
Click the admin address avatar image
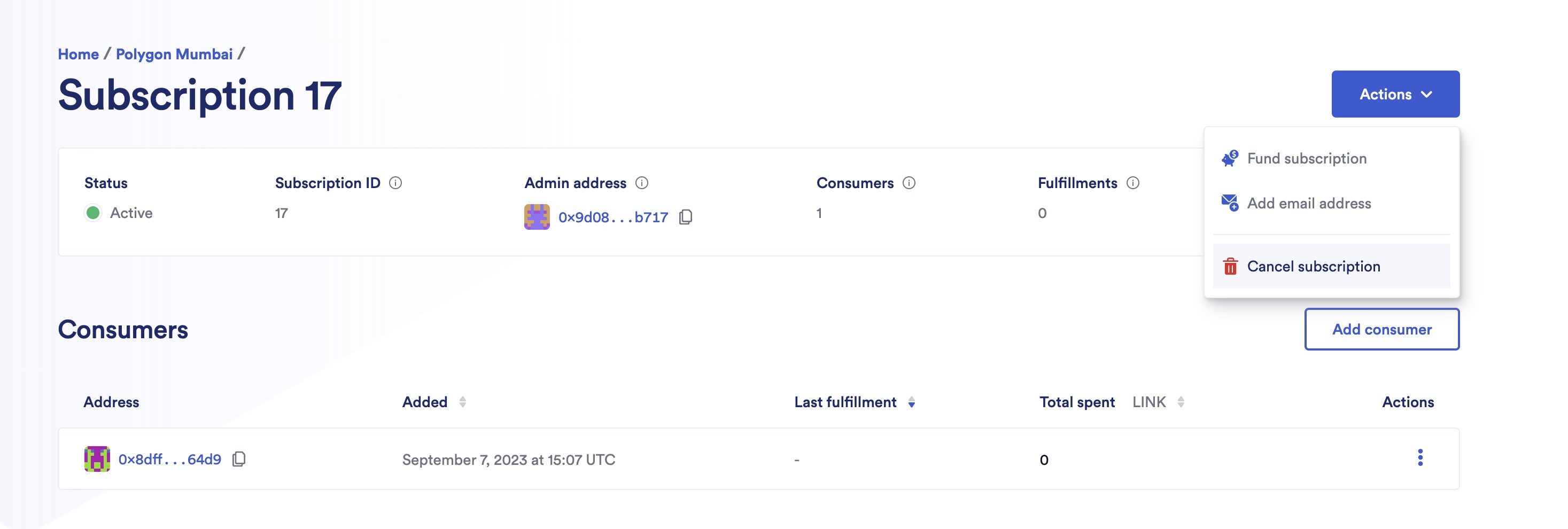[x=538, y=216]
